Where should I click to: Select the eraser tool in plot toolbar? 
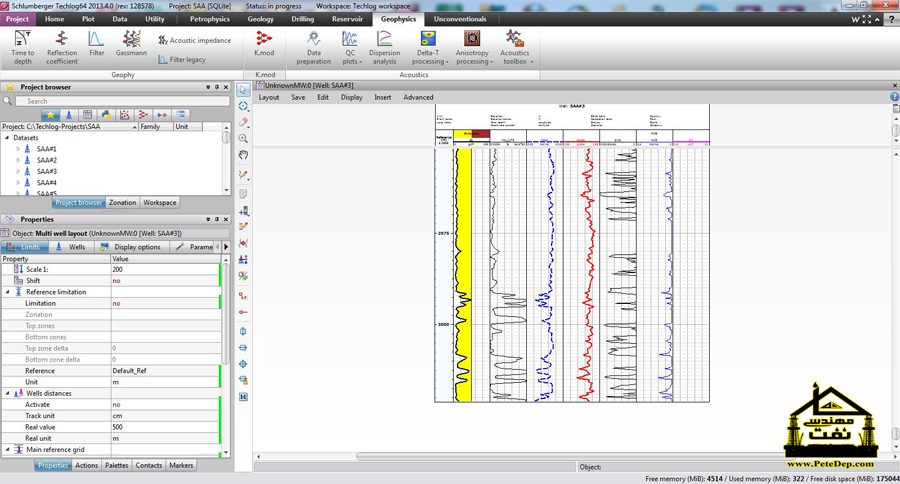[x=243, y=122]
